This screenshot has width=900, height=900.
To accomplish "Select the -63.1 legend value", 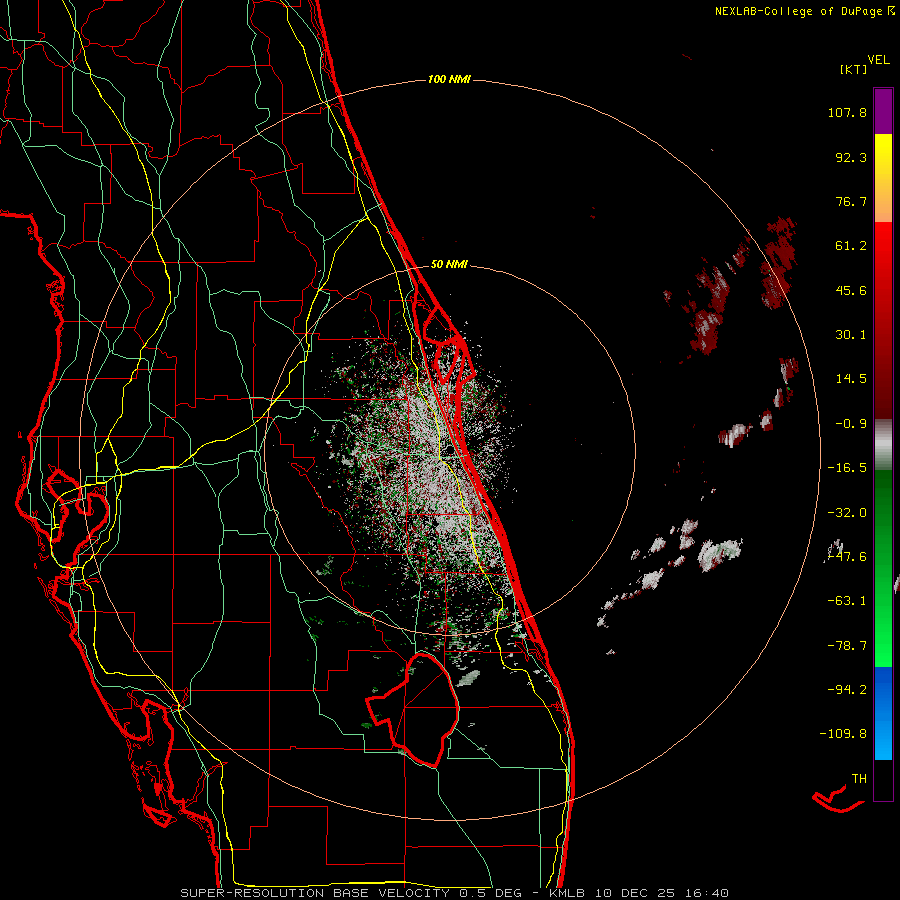I will (847, 601).
